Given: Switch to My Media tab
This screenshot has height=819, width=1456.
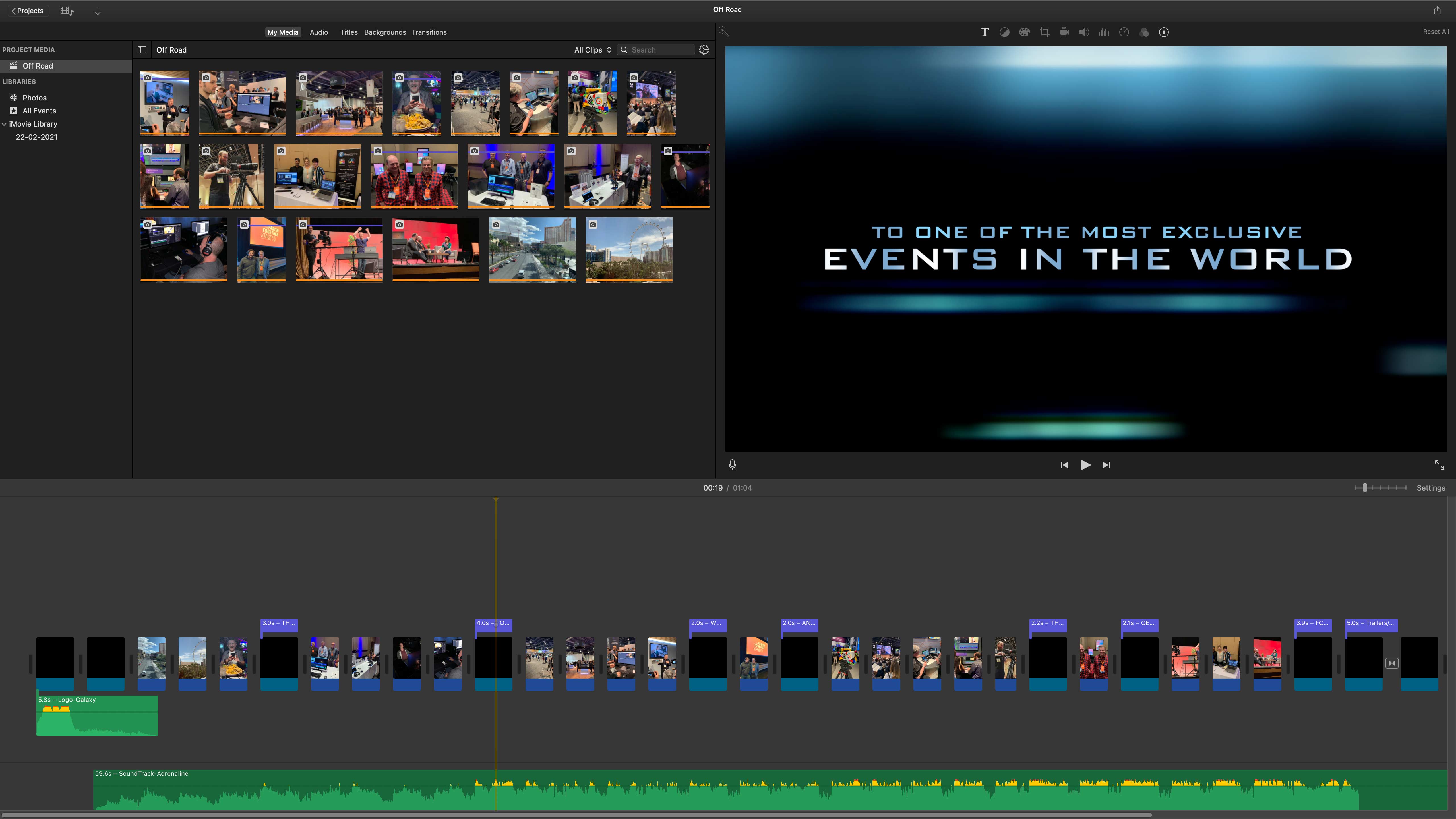Looking at the screenshot, I should tap(283, 32).
